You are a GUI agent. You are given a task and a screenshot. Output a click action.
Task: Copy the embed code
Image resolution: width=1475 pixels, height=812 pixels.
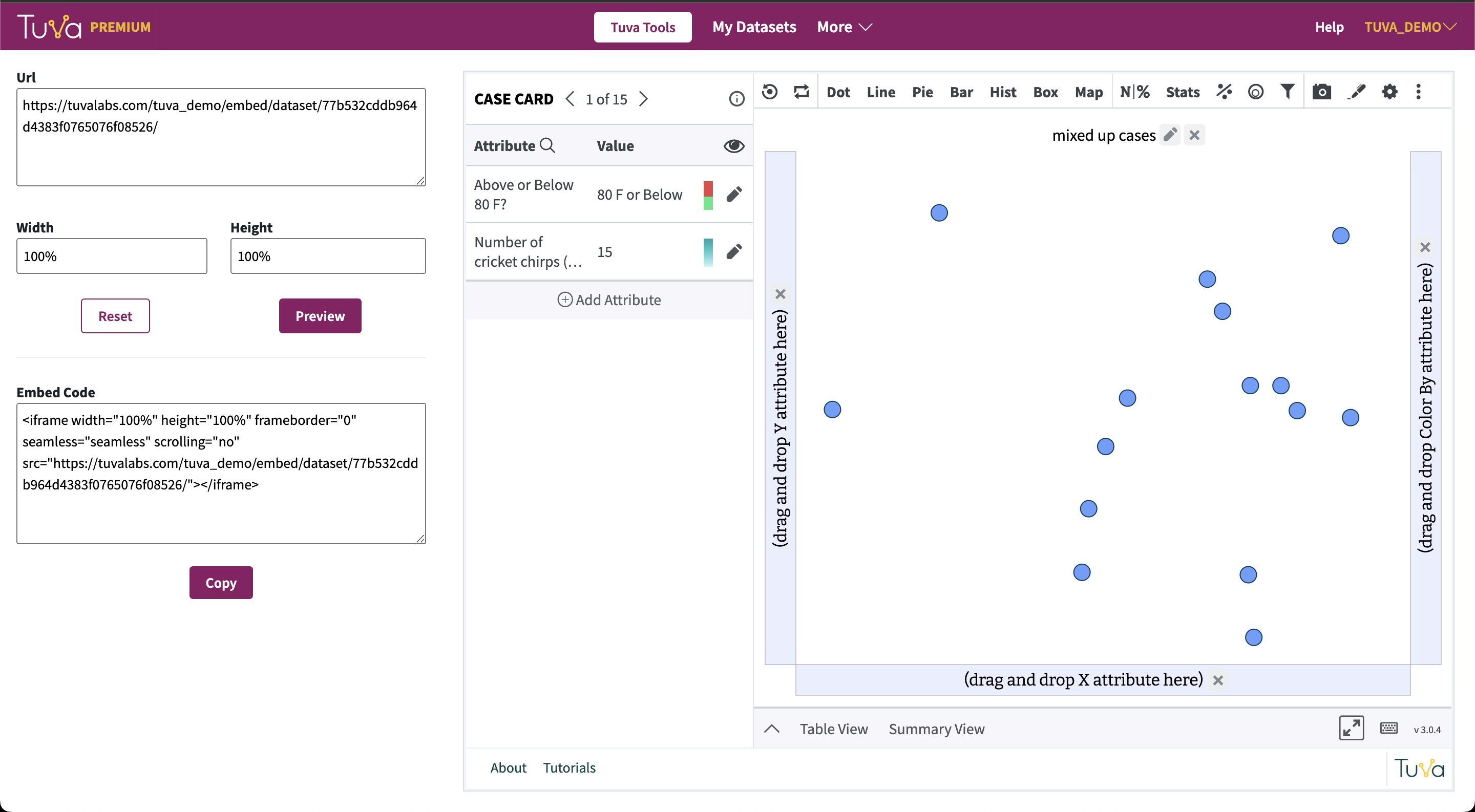[x=221, y=583]
